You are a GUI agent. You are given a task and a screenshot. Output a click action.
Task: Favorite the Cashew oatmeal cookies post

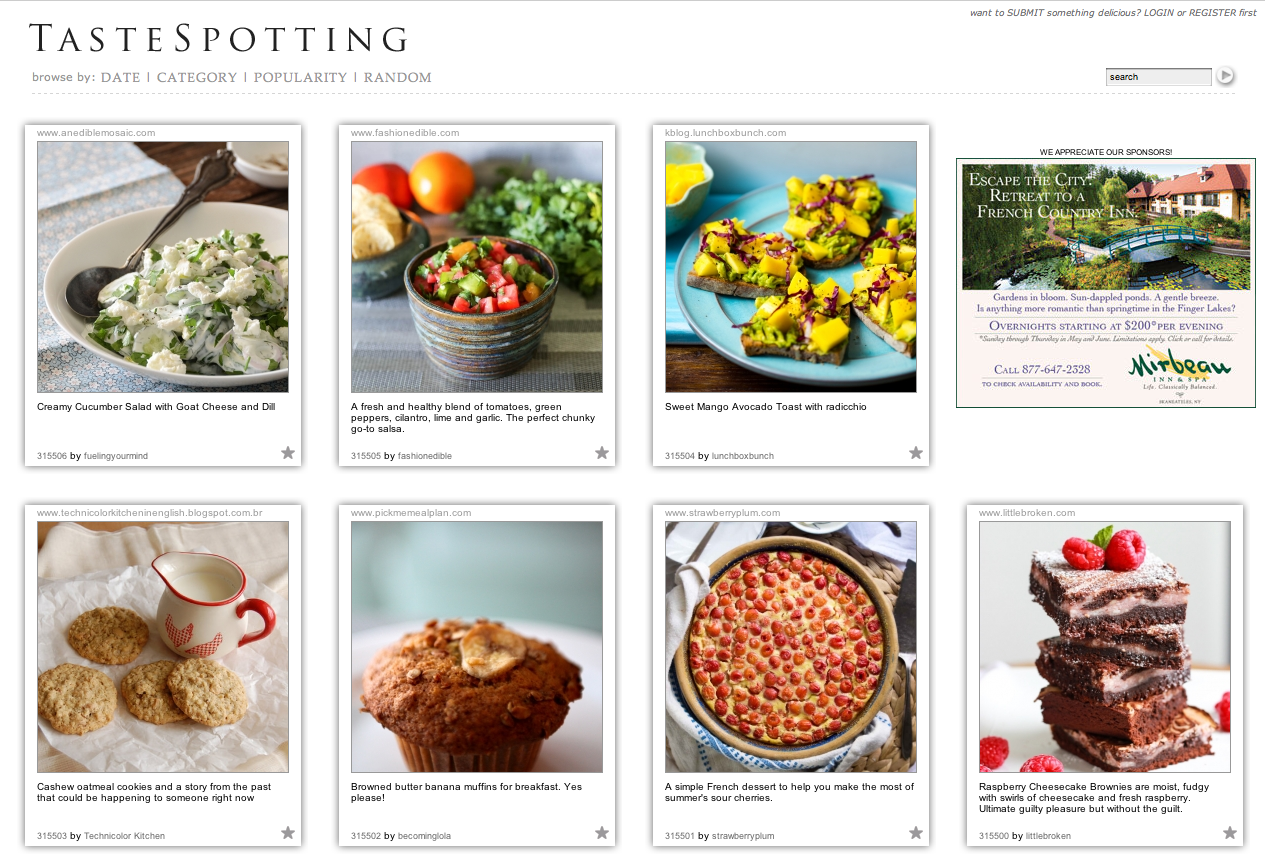288,833
